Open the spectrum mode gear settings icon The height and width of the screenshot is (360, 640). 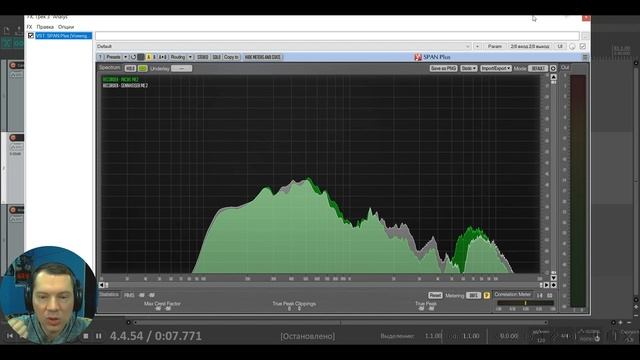click(553, 68)
